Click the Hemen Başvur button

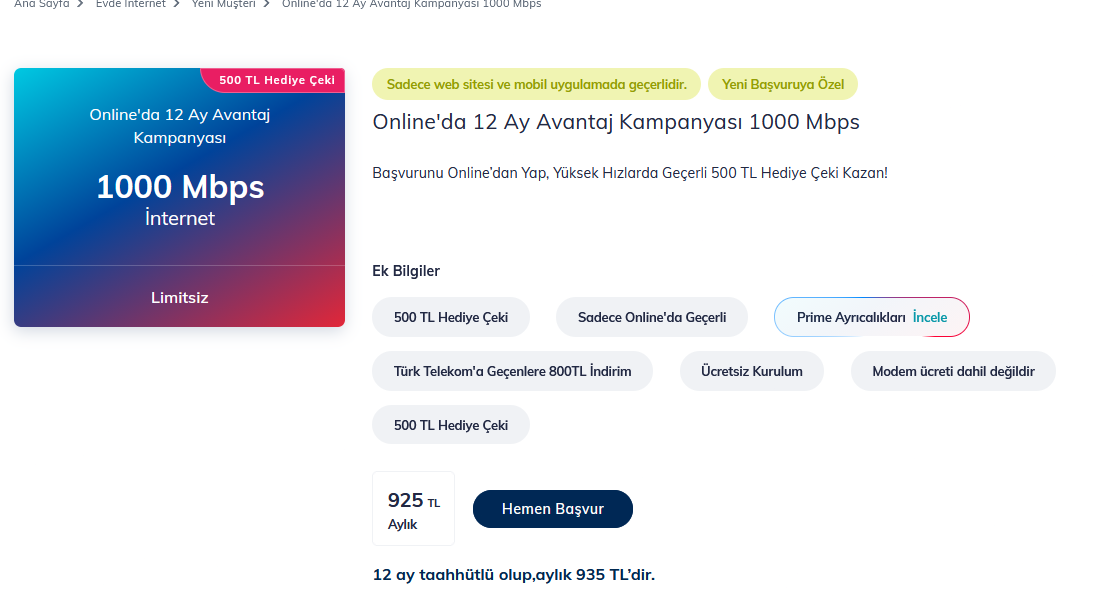[552, 509]
